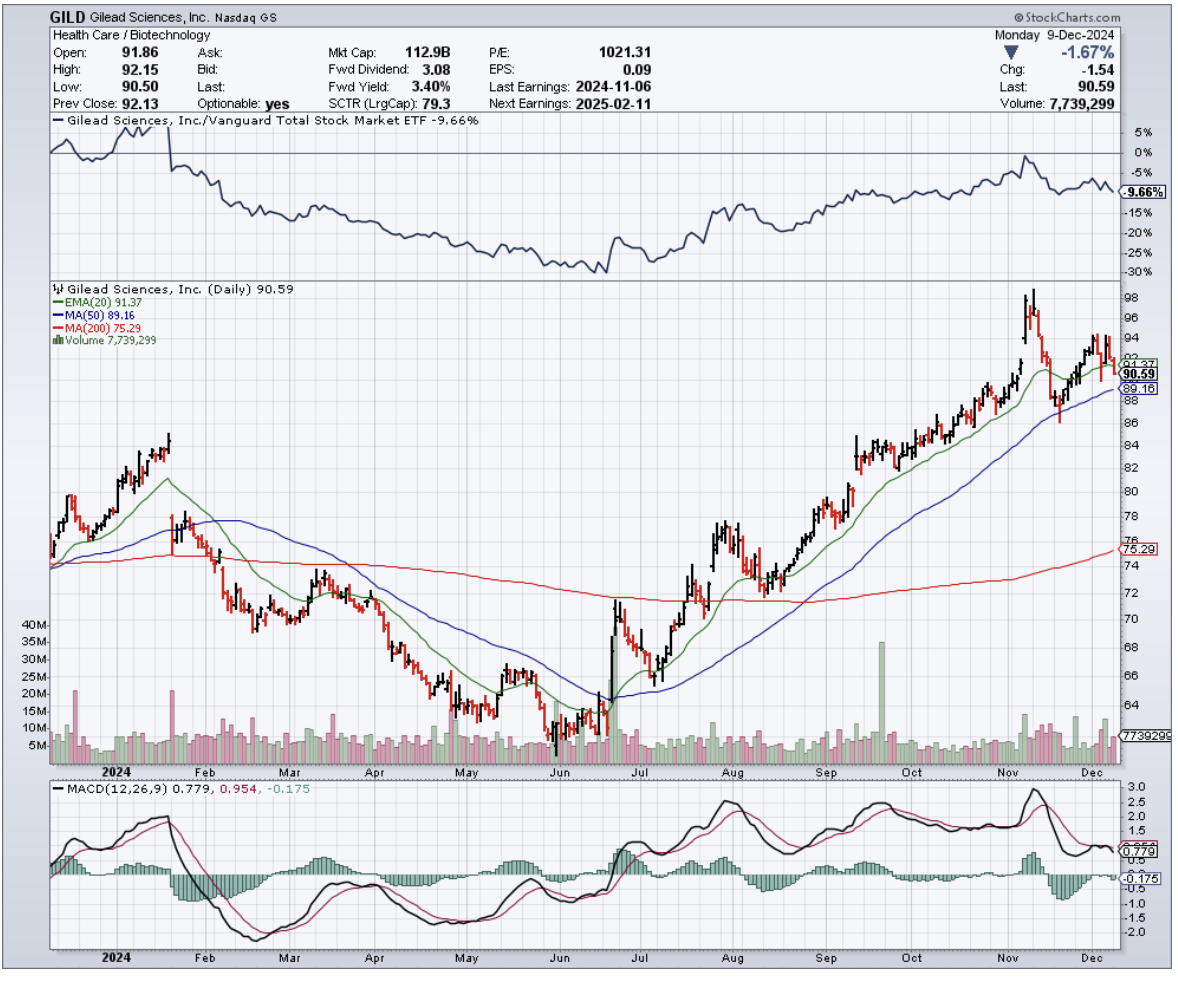Screen dimensions: 1178x982
Task: Click the tall September volume spike bar
Action: (881, 690)
